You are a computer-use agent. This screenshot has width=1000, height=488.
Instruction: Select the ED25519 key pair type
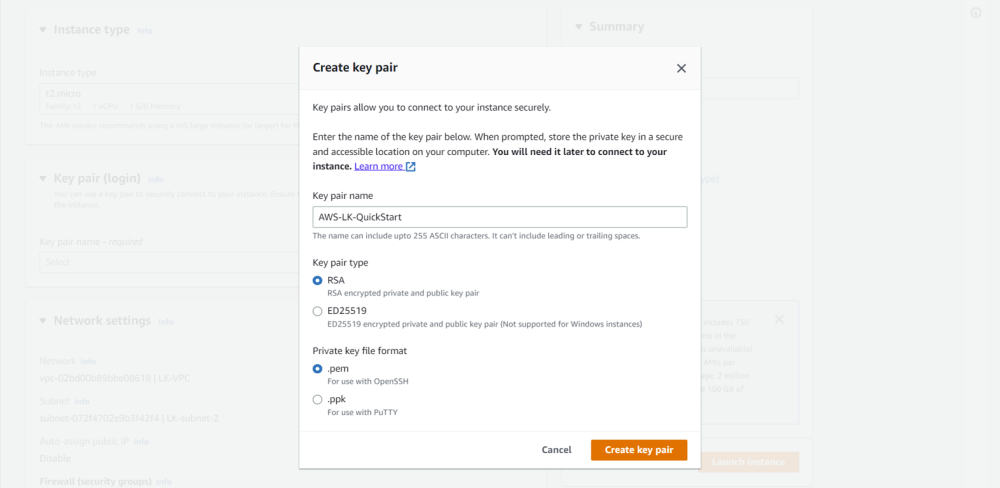[x=318, y=311]
